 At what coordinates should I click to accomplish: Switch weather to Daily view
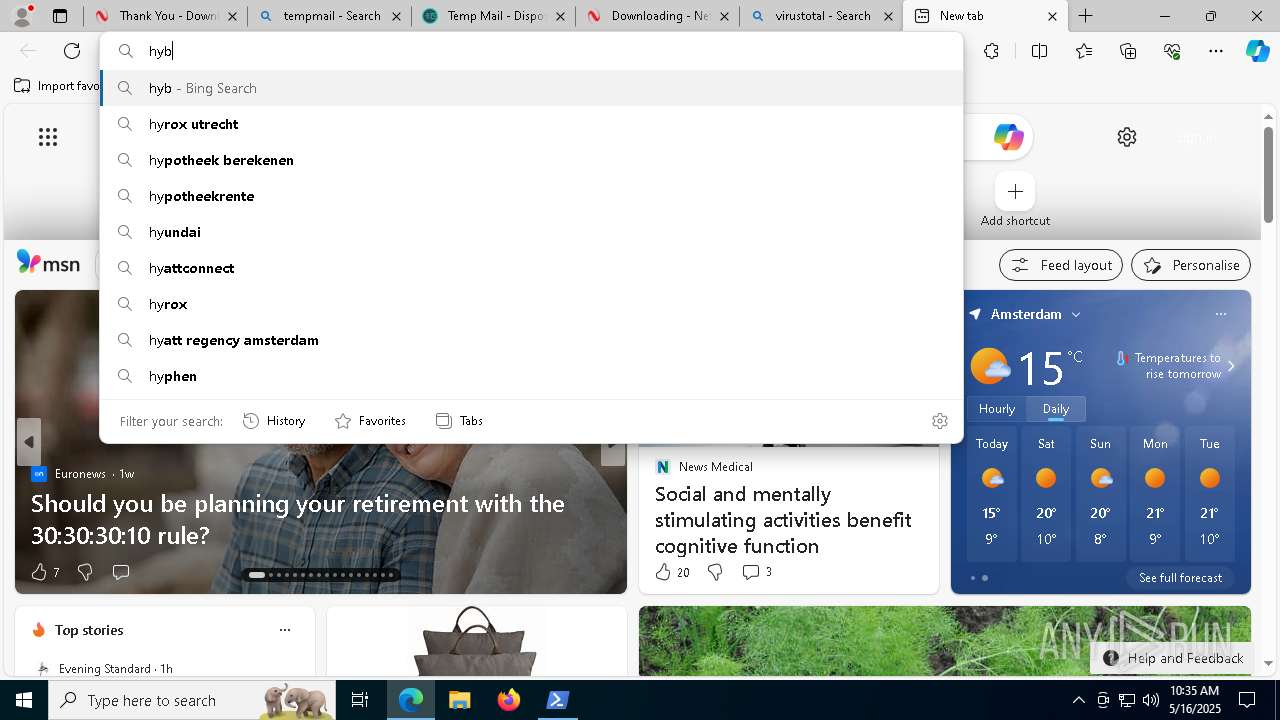coord(1056,409)
